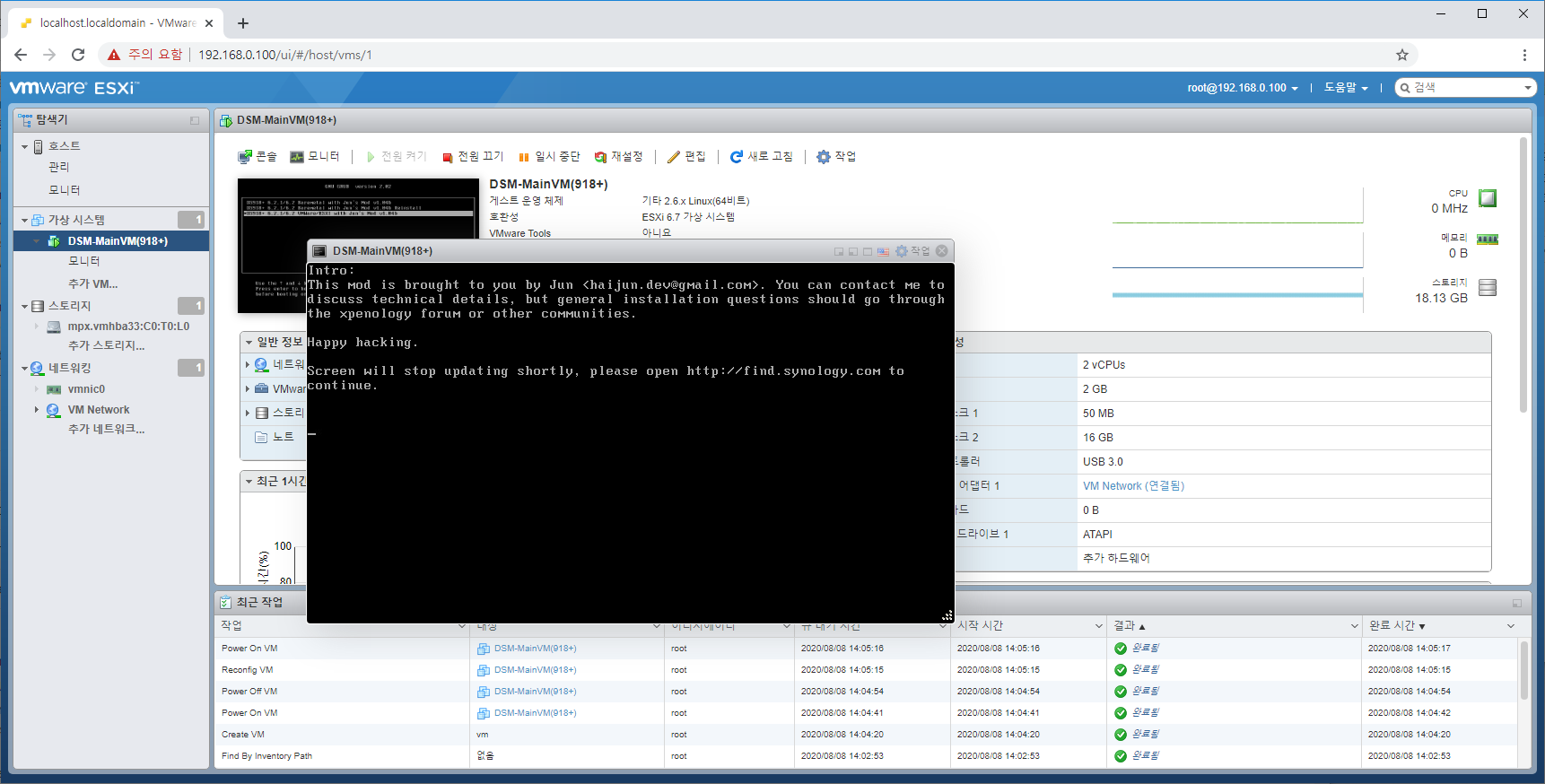Close the DSM-MainVM console window
The height and width of the screenshot is (784, 1545).
coord(941,251)
